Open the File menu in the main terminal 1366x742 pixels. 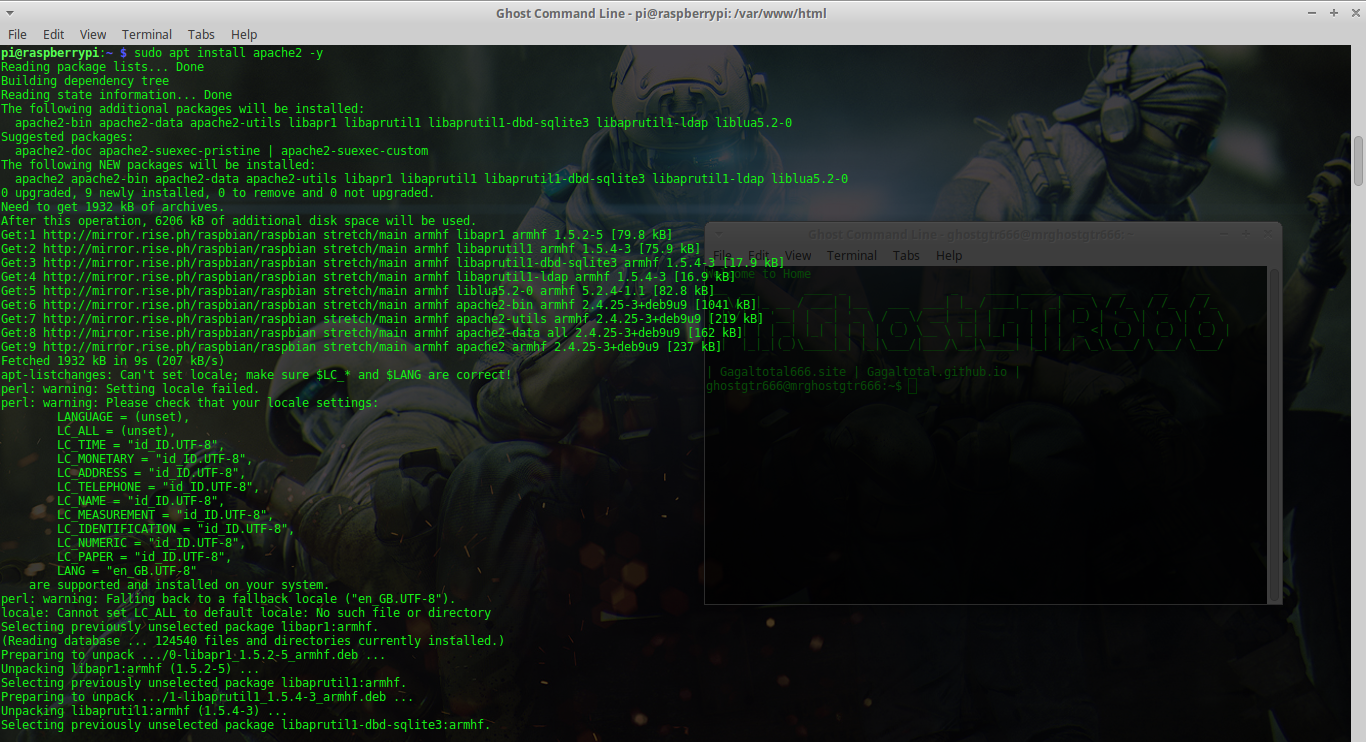click(x=17, y=34)
